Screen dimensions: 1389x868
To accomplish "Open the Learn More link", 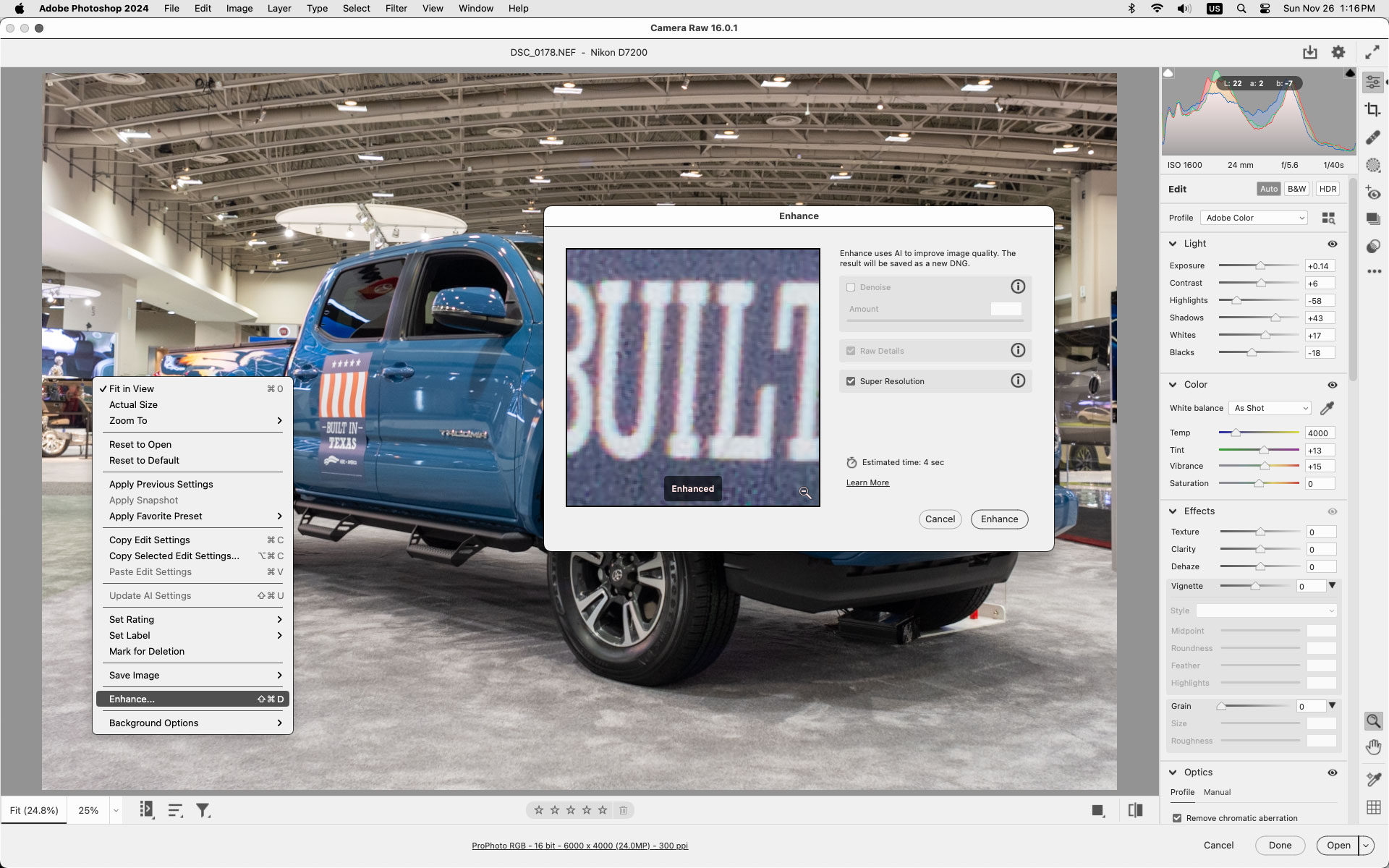I will [867, 482].
